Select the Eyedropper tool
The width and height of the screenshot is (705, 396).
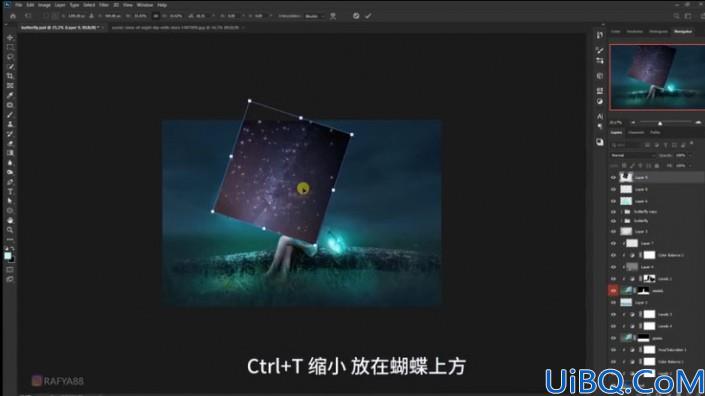pyautogui.click(x=10, y=95)
